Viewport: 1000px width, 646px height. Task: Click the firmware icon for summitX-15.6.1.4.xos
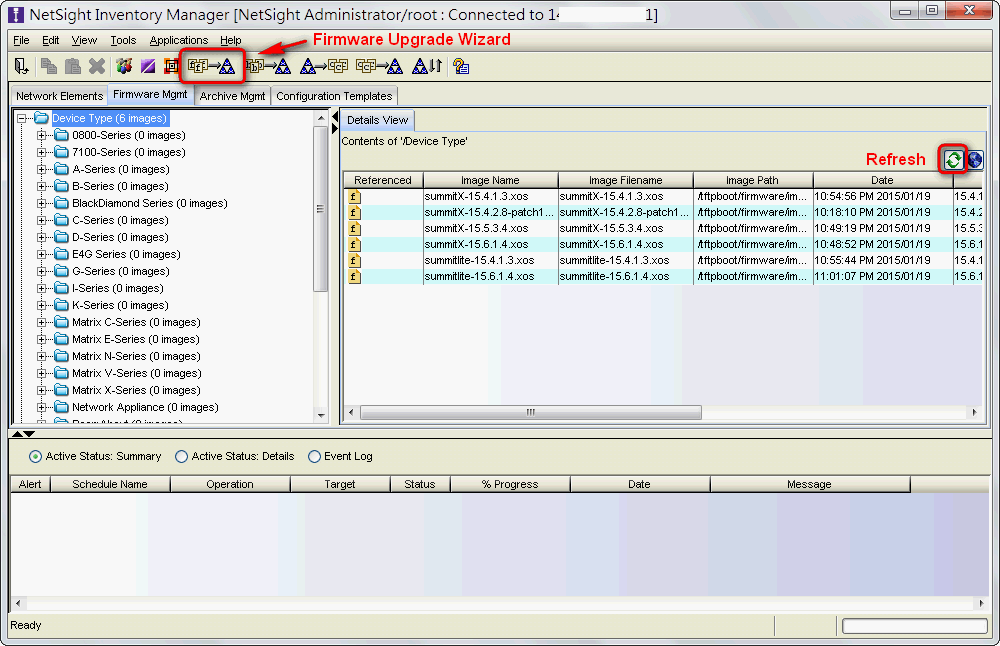click(355, 244)
